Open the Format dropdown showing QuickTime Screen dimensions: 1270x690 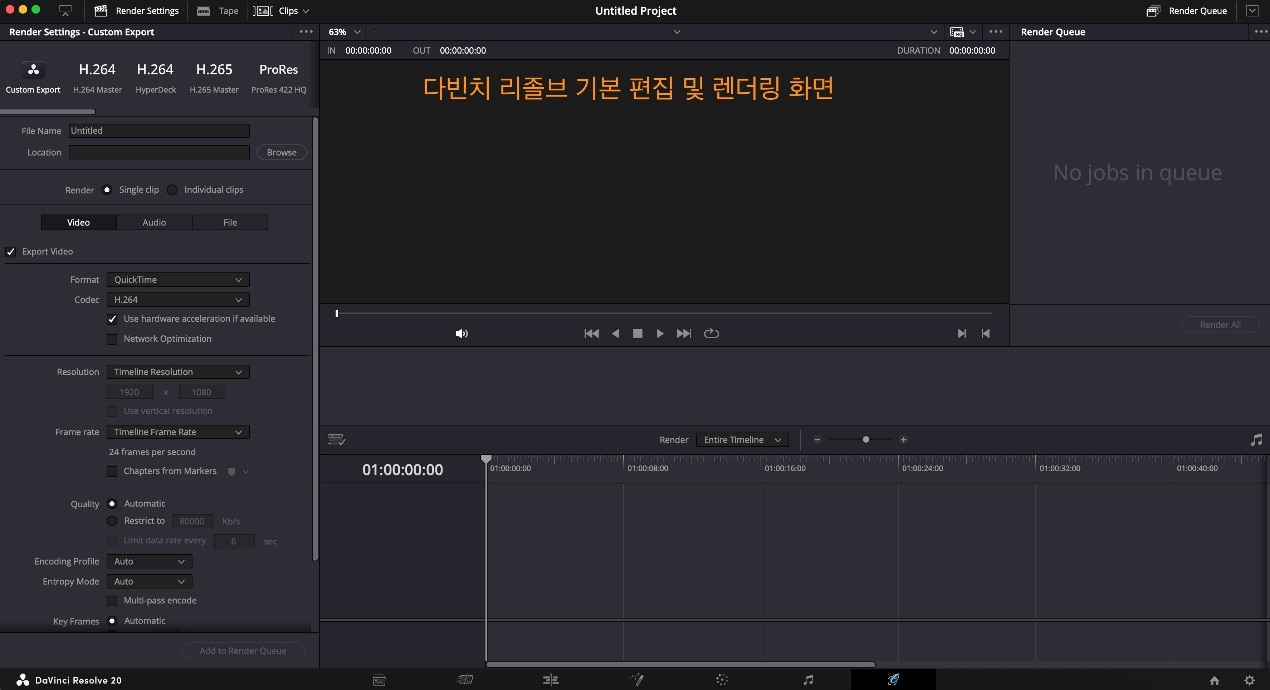coord(178,280)
